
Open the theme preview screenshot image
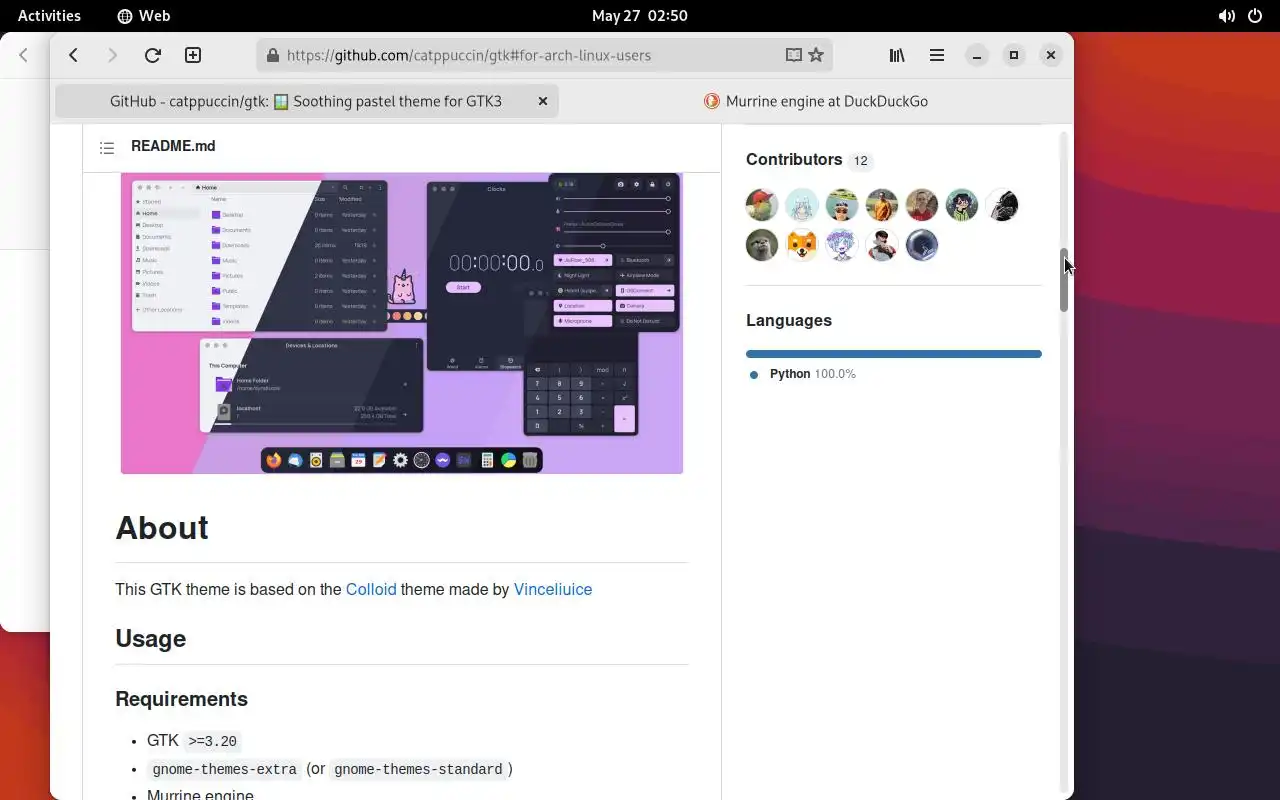click(x=402, y=323)
